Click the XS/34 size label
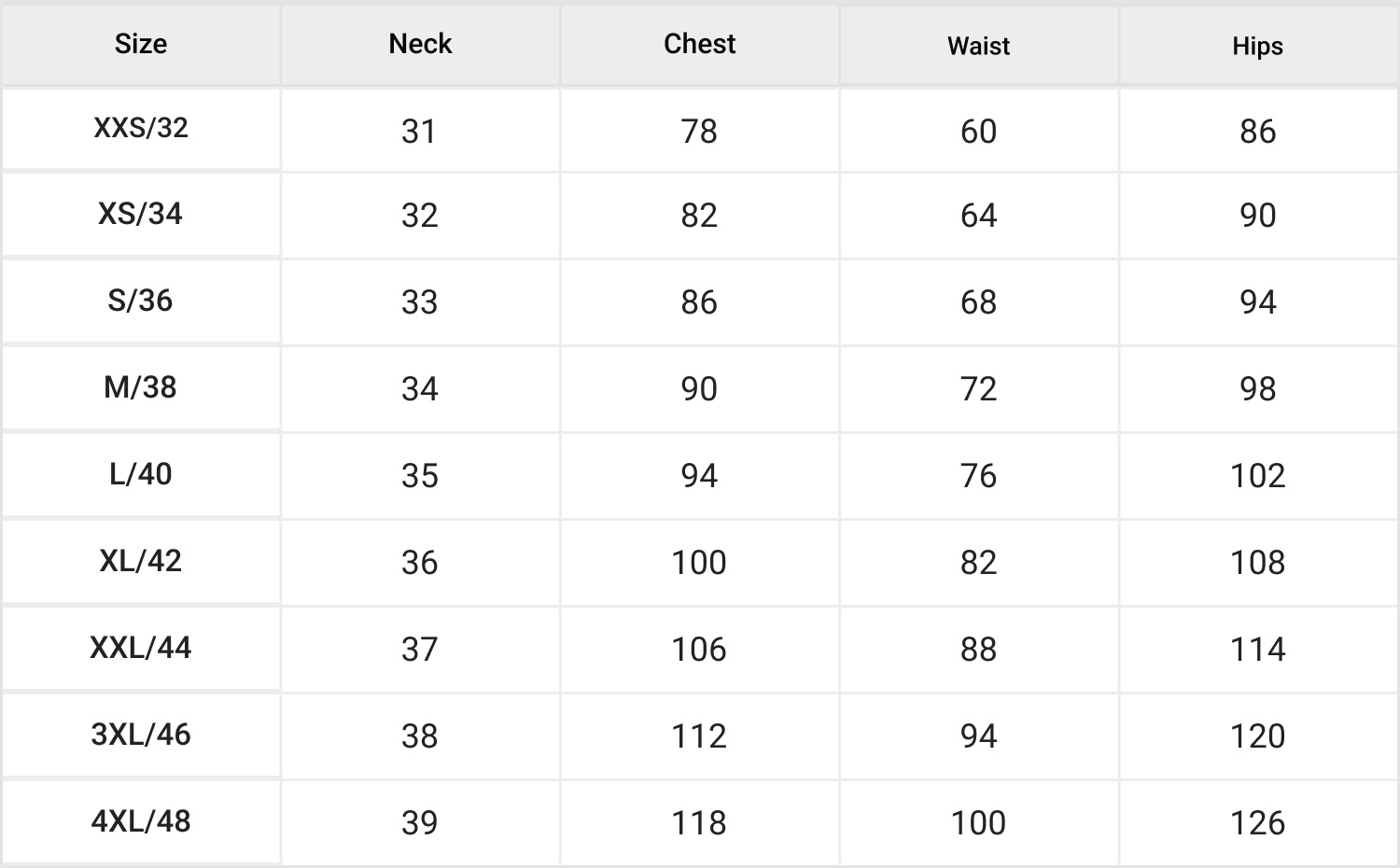Image resolution: width=1400 pixels, height=868 pixels. [141, 214]
